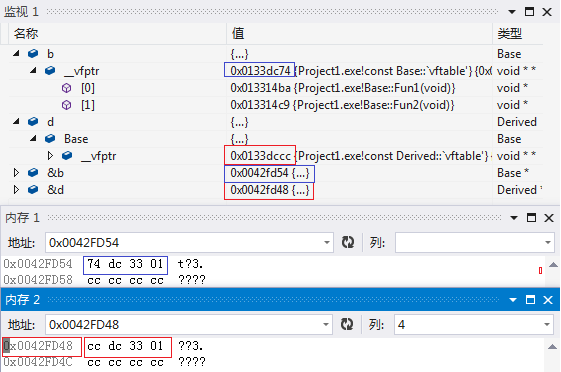Image resolution: width=561 pixels, height=372 pixels.
Task: Click the Base * type cell for &b
Action: tap(513, 173)
